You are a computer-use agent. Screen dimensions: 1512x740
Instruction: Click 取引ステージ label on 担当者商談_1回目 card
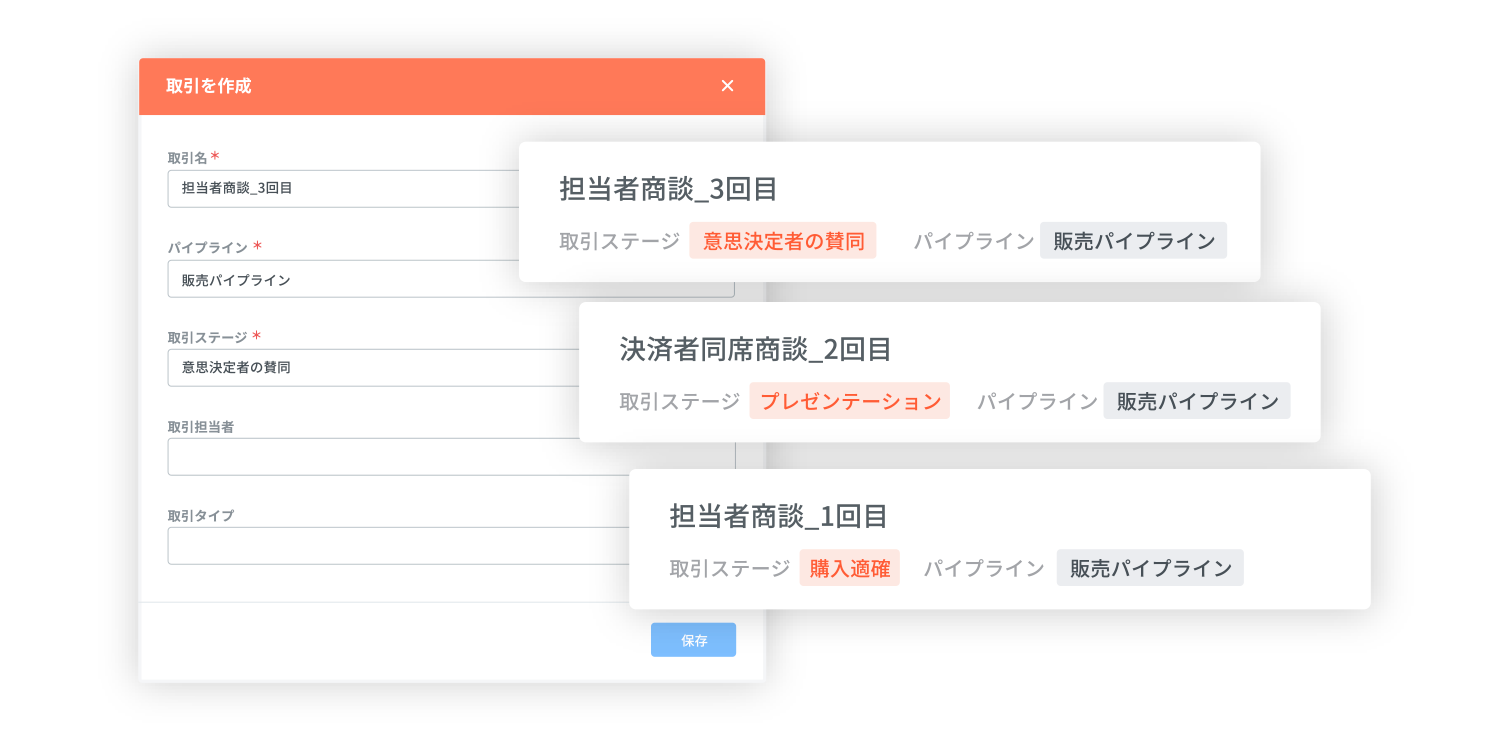pos(730,568)
